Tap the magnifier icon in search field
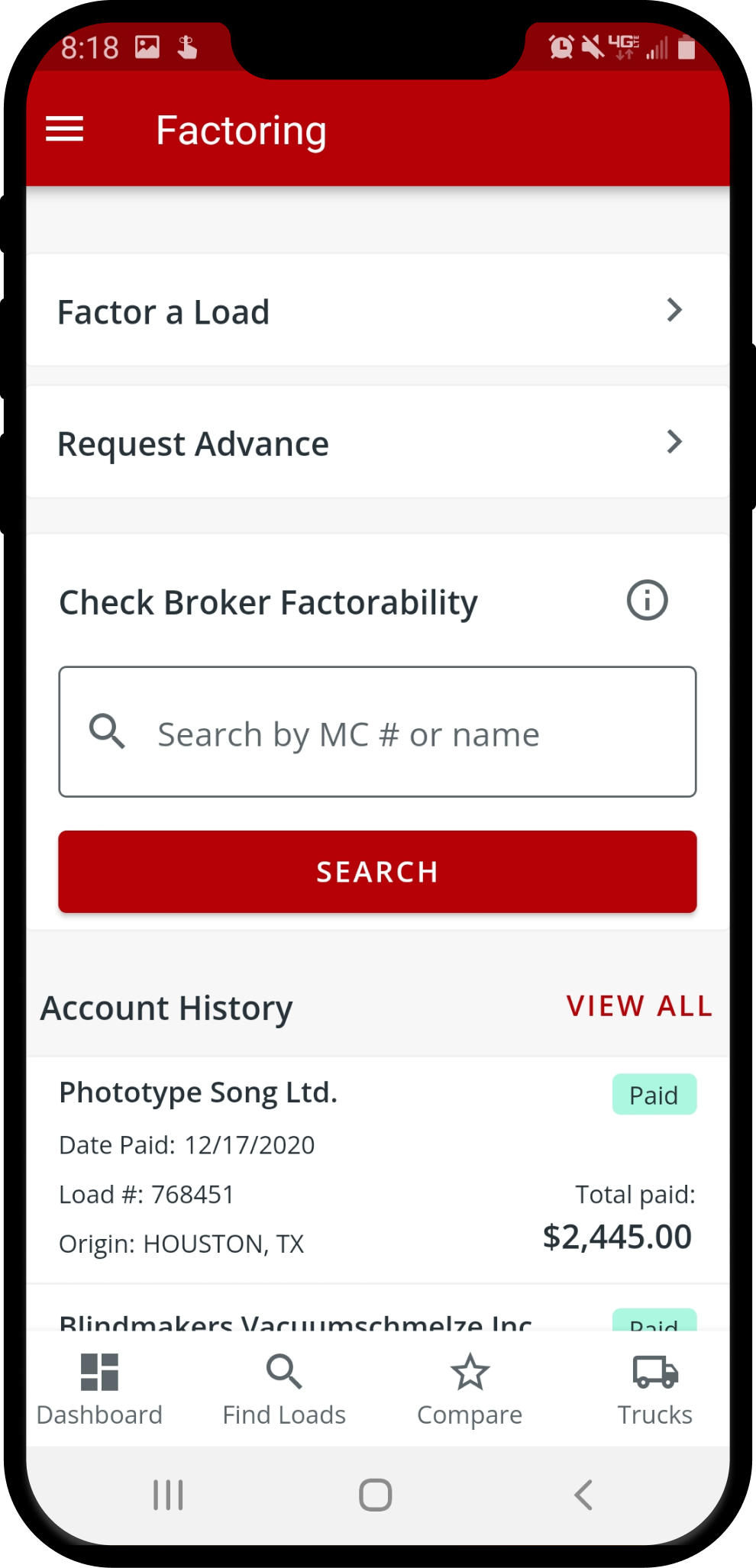 pyautogui.click(x=107, y=731)
